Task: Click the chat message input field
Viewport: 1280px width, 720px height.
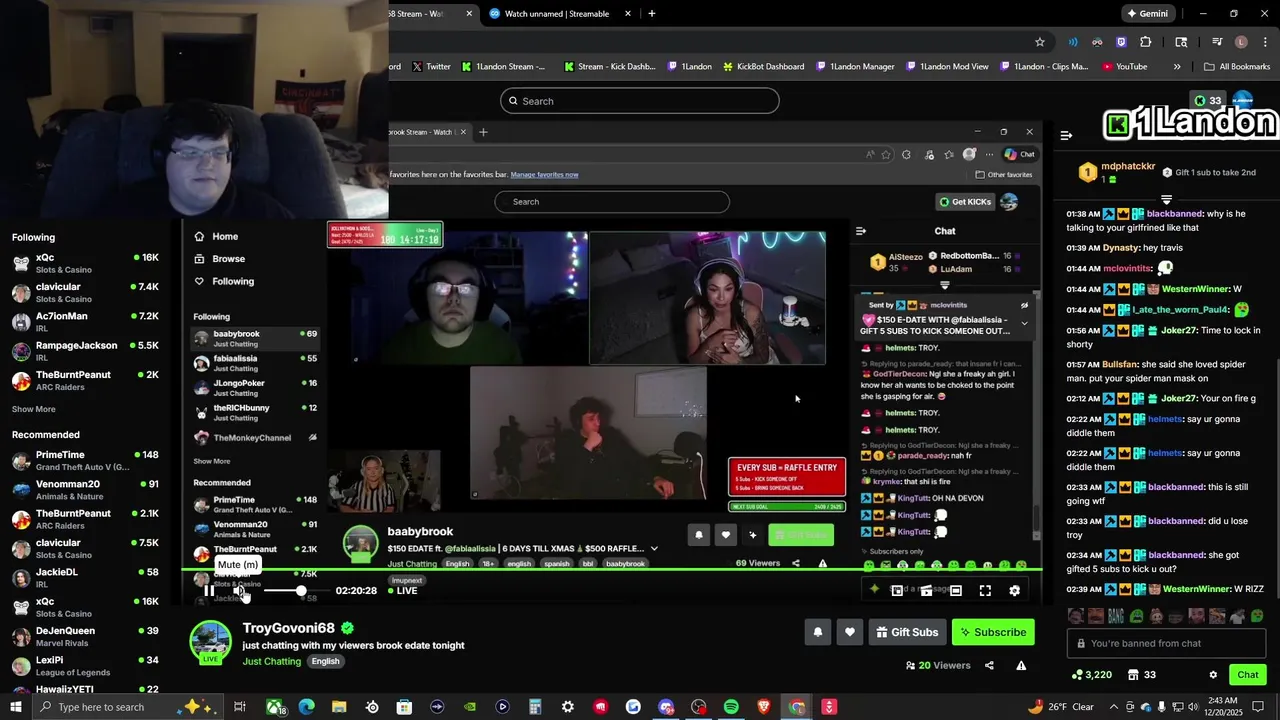Action: click(x=1167, y=643)
